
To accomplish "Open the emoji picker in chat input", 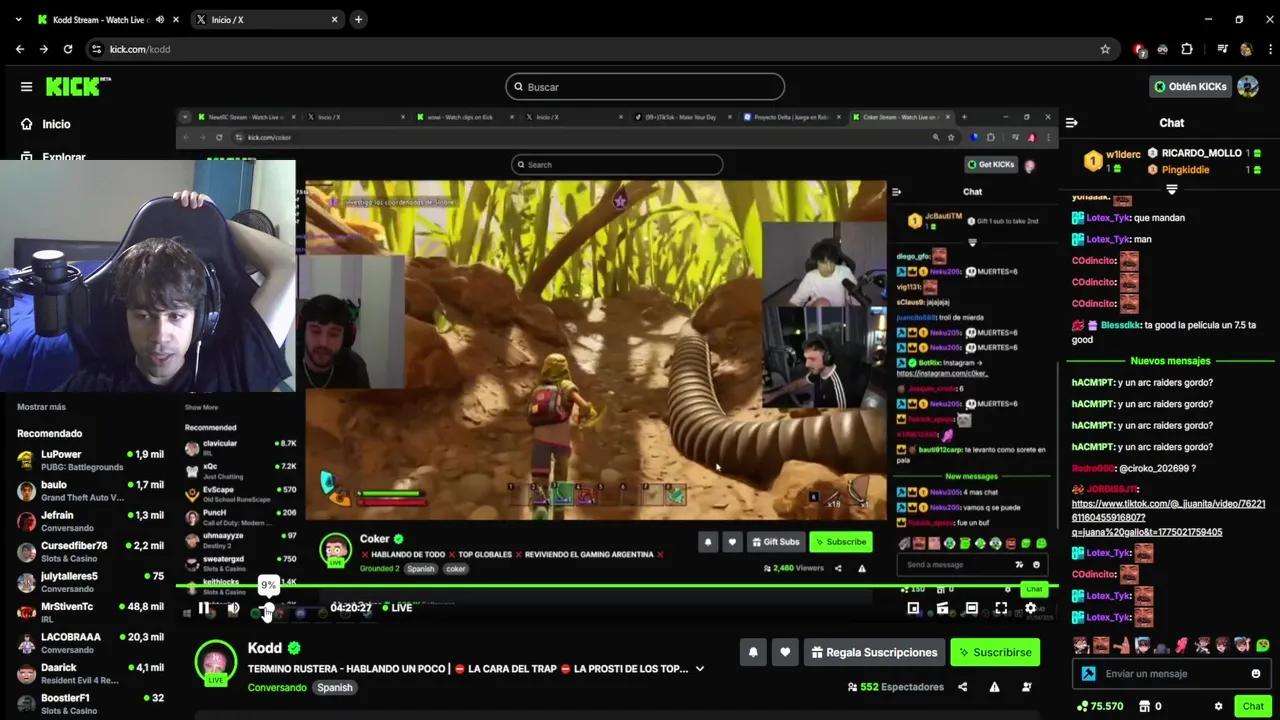I will coord(1256,674).
